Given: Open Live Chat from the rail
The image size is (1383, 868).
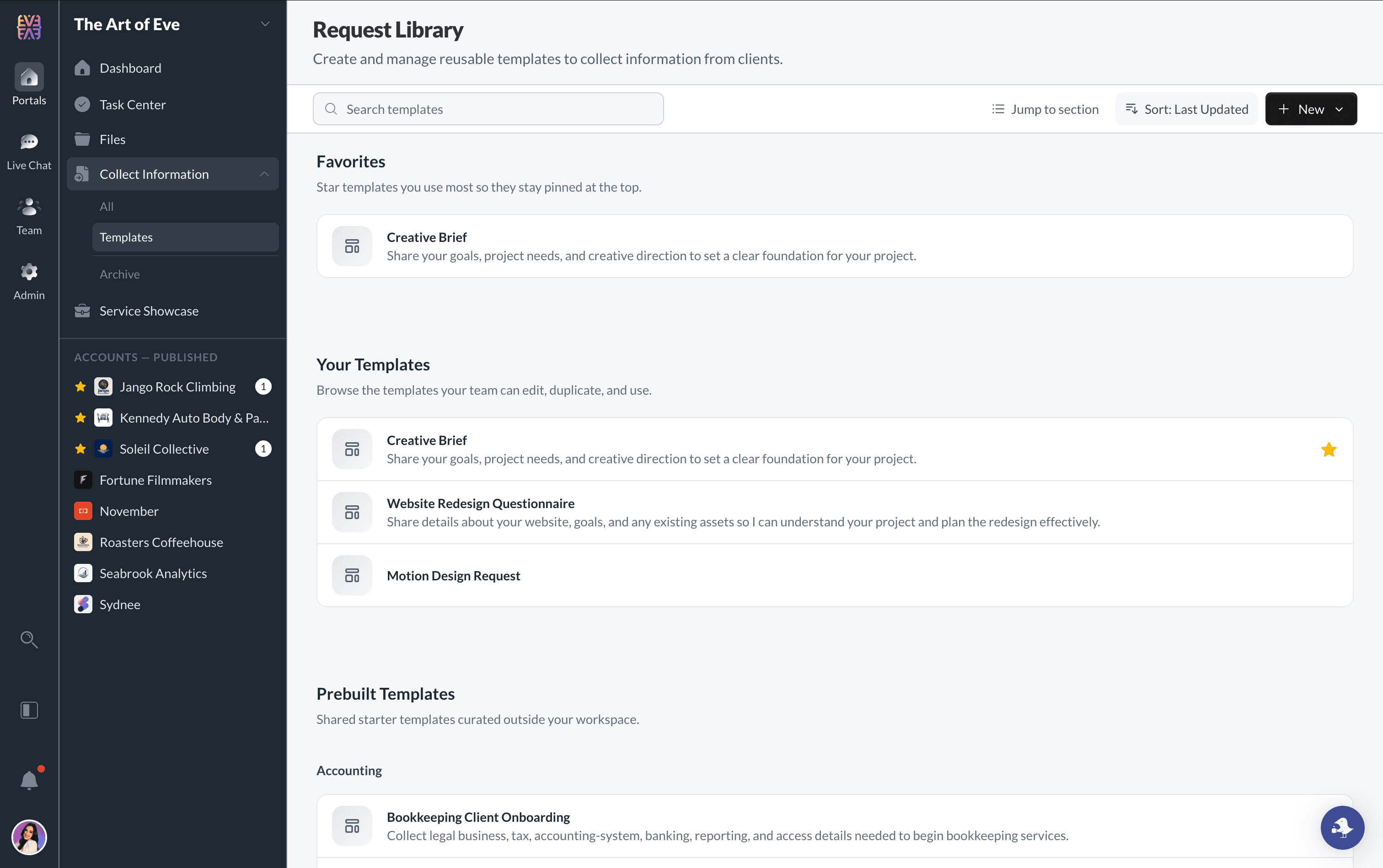Looking at the screenshot, I should coord(29,142).
